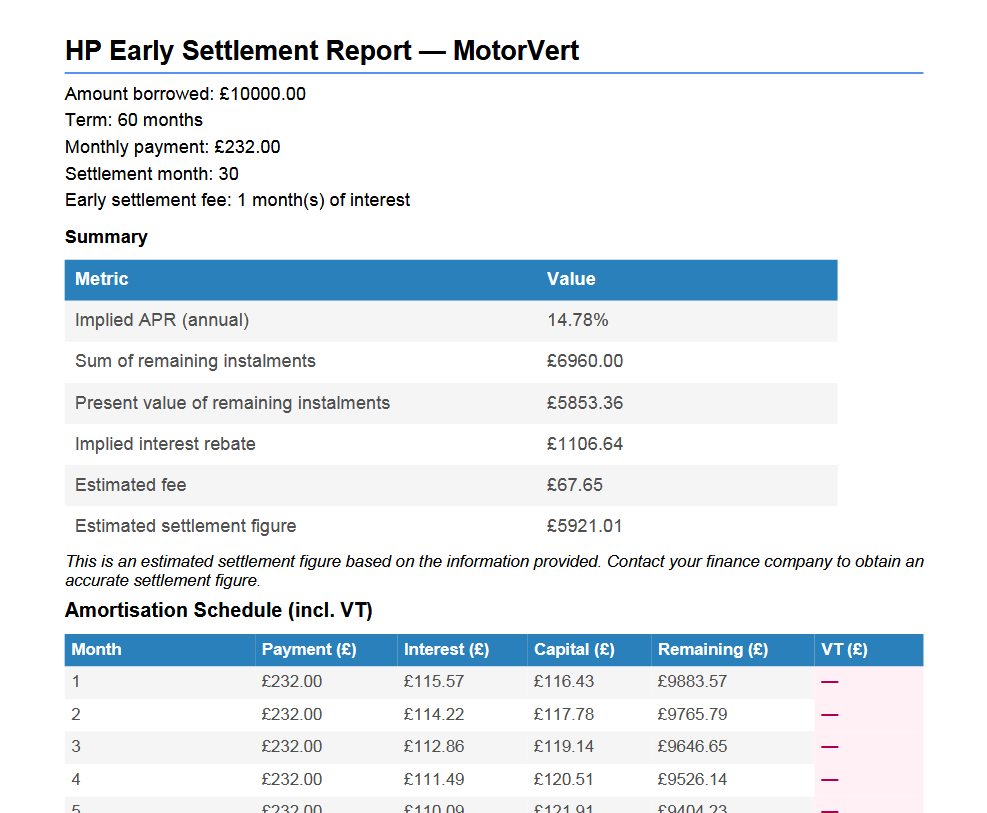Select capital amount £120.51 in month 4
Screen dimensions: 987x813
coord(564,779)
